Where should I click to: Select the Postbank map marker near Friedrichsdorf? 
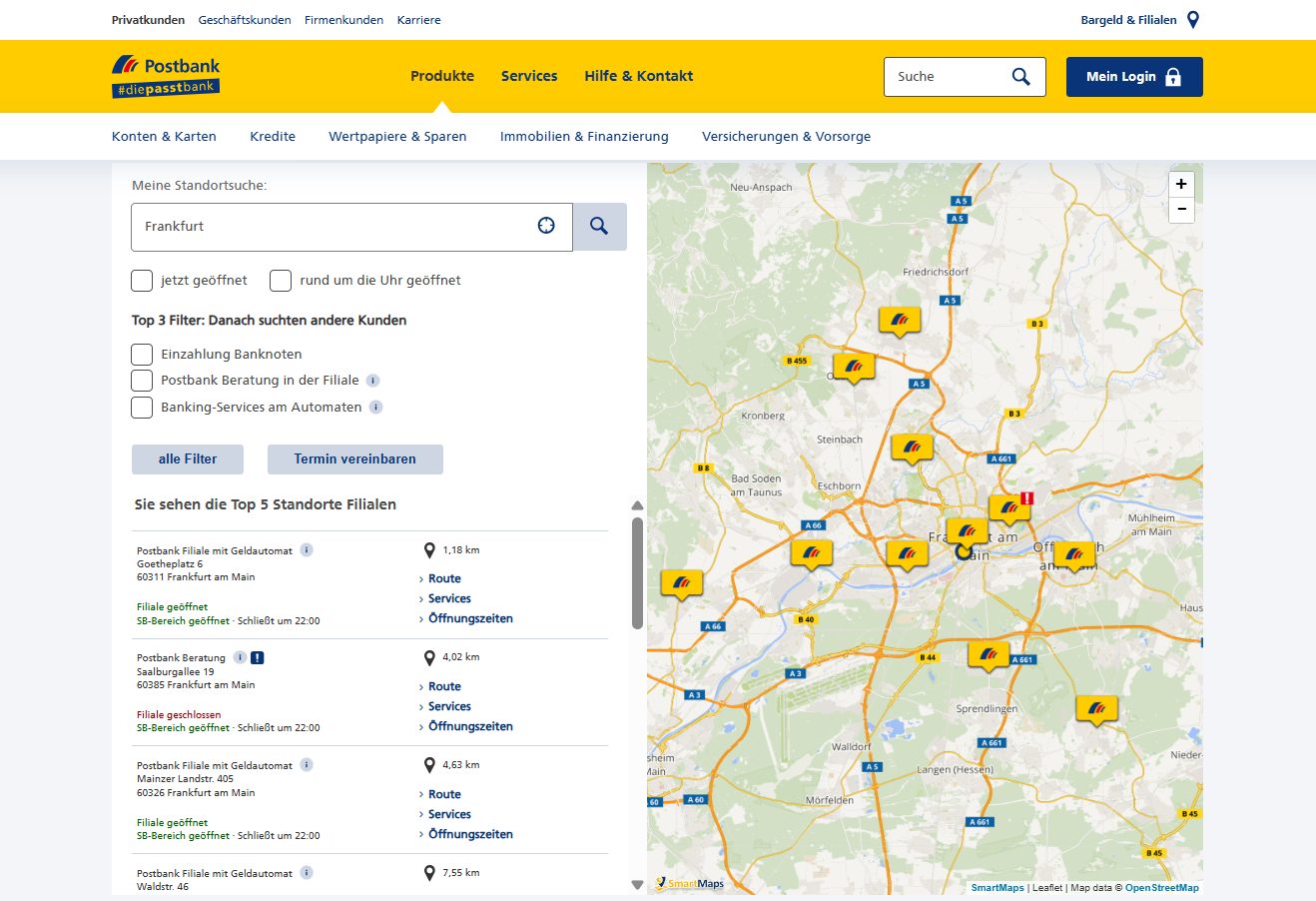[899, 321]
